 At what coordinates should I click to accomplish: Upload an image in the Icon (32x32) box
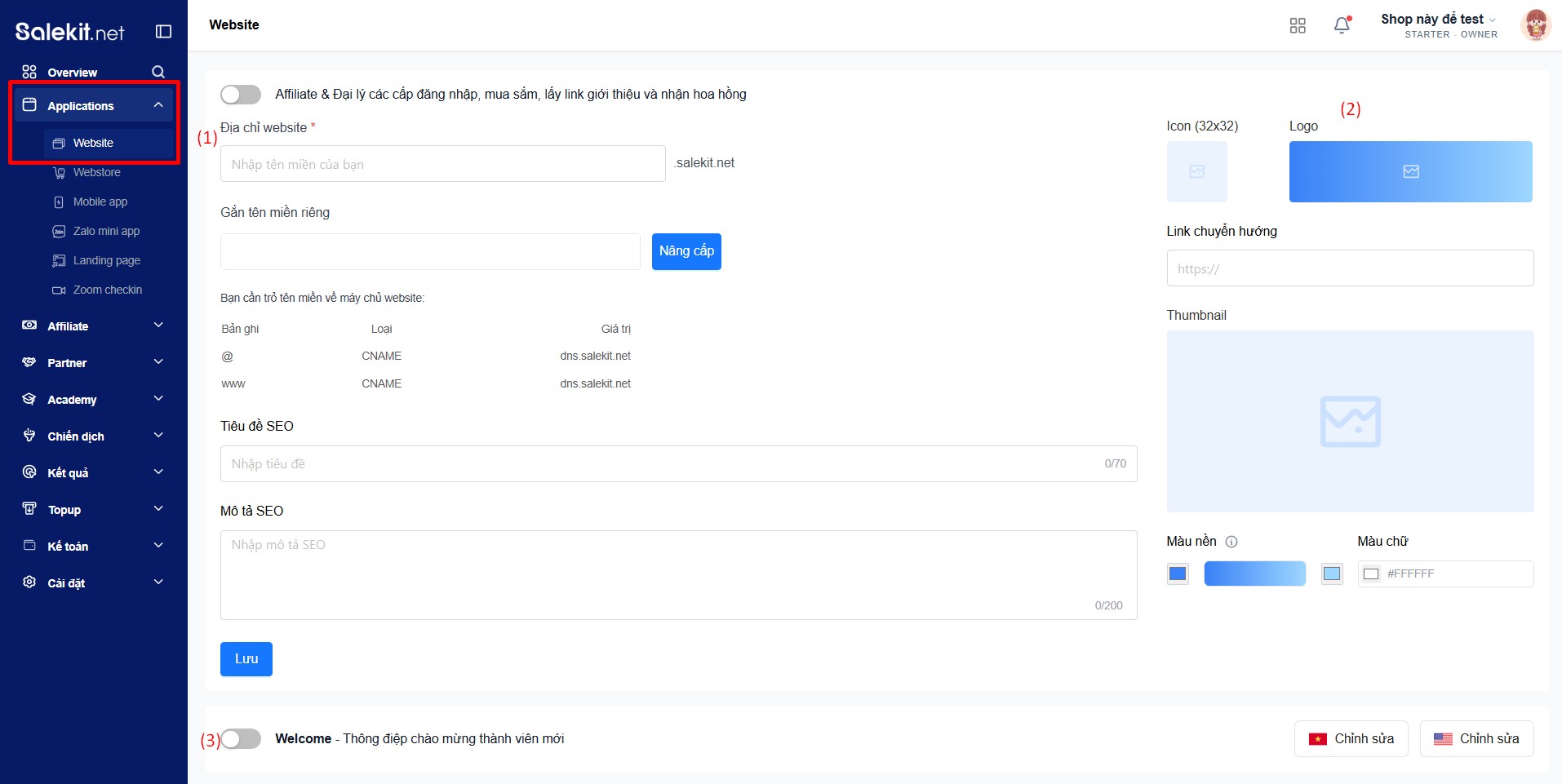coord(1196,171)
